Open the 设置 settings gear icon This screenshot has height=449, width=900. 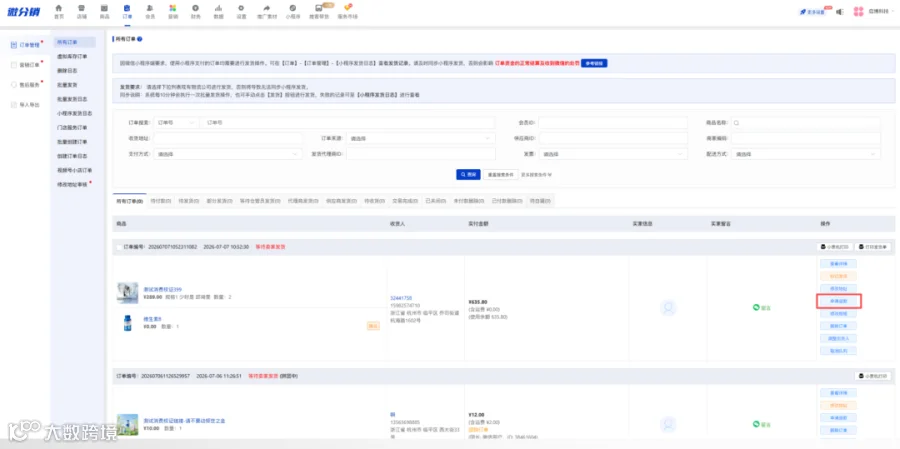point(241,8)
